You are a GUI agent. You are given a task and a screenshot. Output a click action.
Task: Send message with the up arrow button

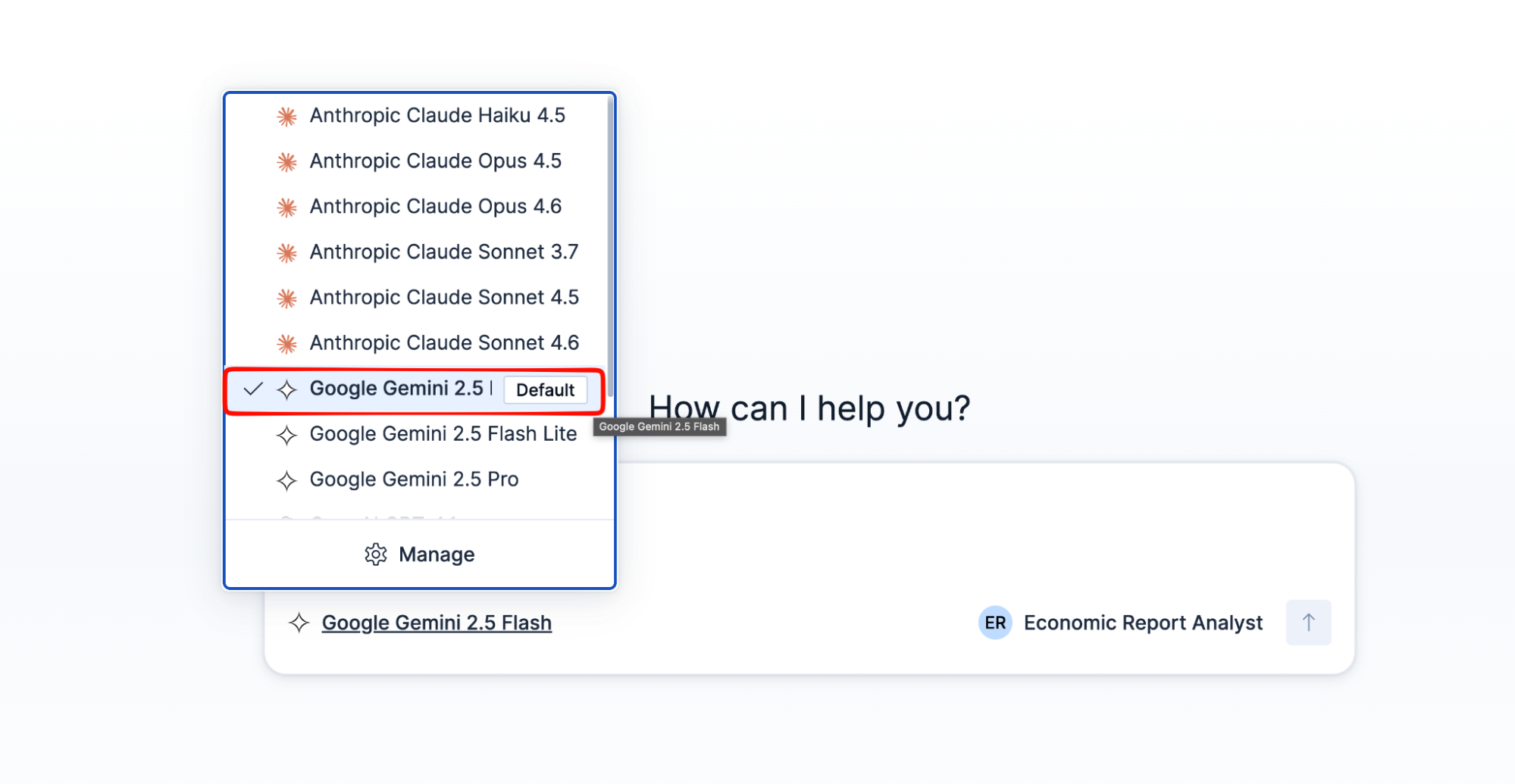pos(1308,623)
